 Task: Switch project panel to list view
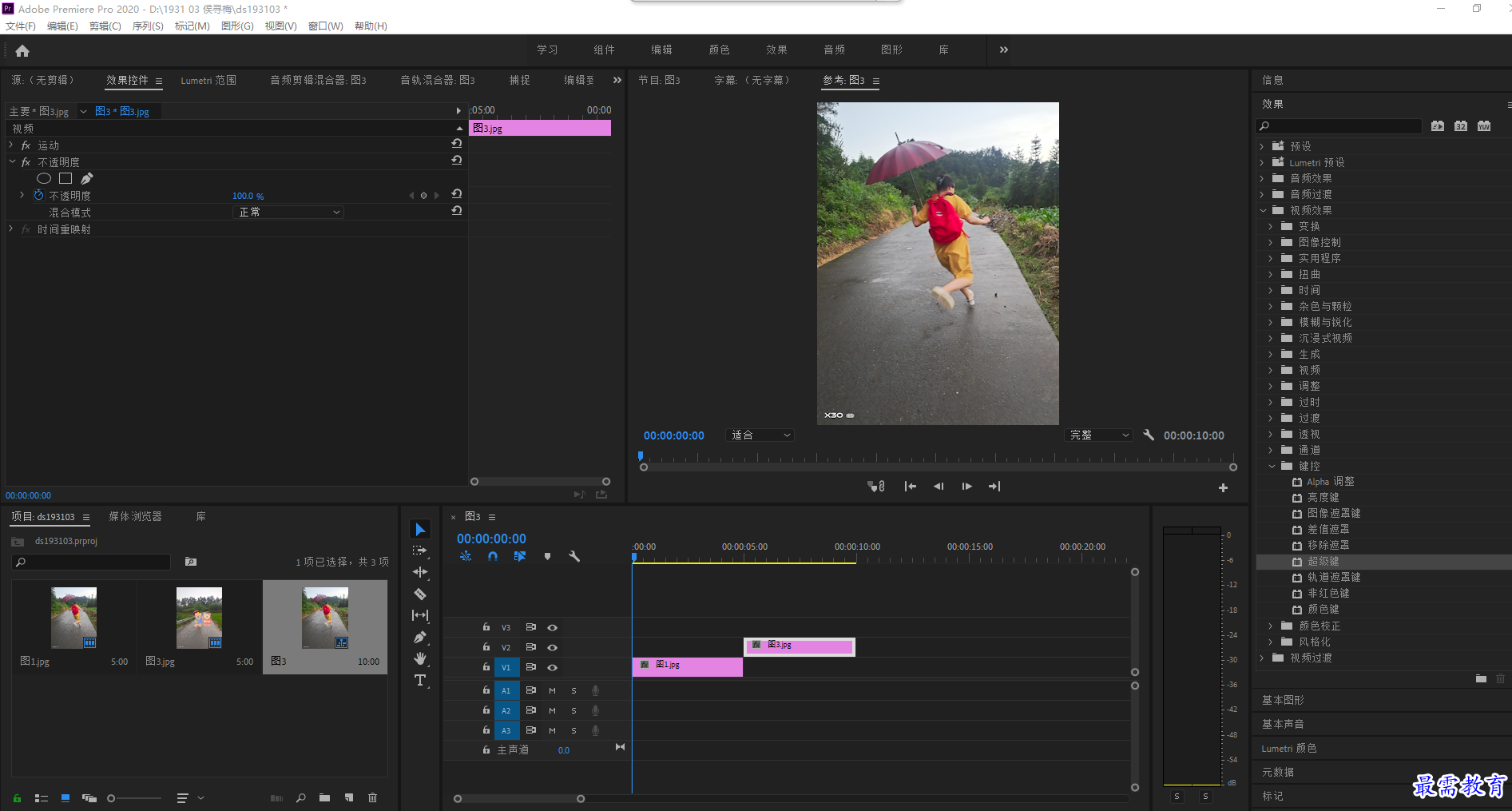click(42, 797)
